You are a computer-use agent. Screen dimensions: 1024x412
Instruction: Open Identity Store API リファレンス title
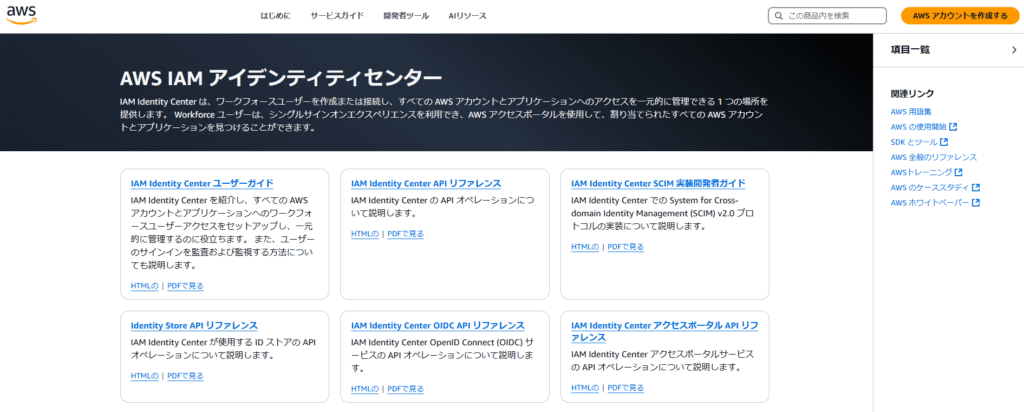coord(194,326)
